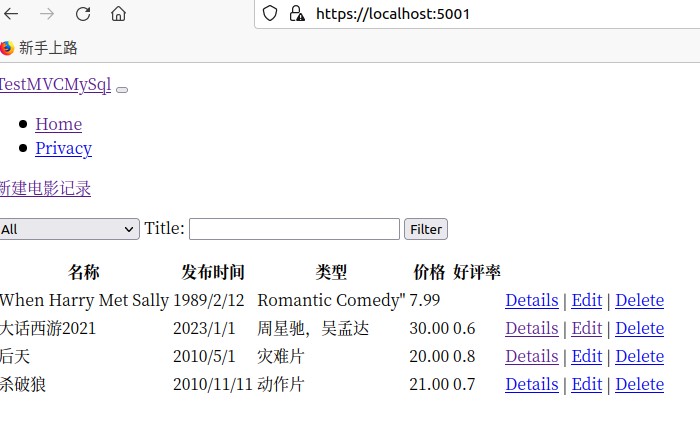Screen dimensions: 700x422
Task: Select the 2023/1/1 date cell
Action: 204,328
